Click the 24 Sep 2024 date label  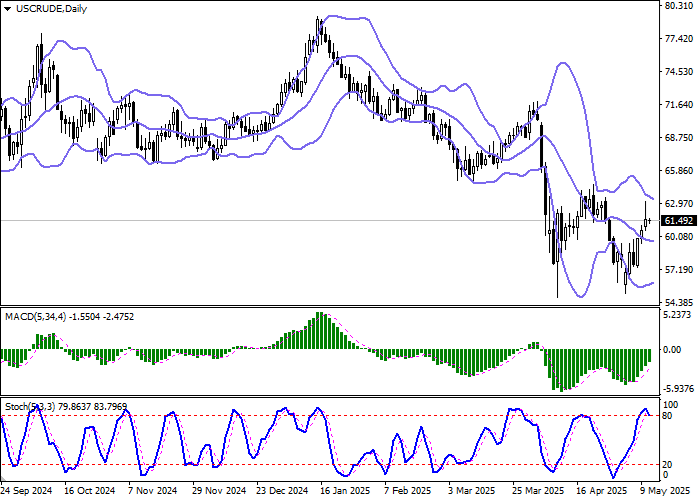pos(27,492)
